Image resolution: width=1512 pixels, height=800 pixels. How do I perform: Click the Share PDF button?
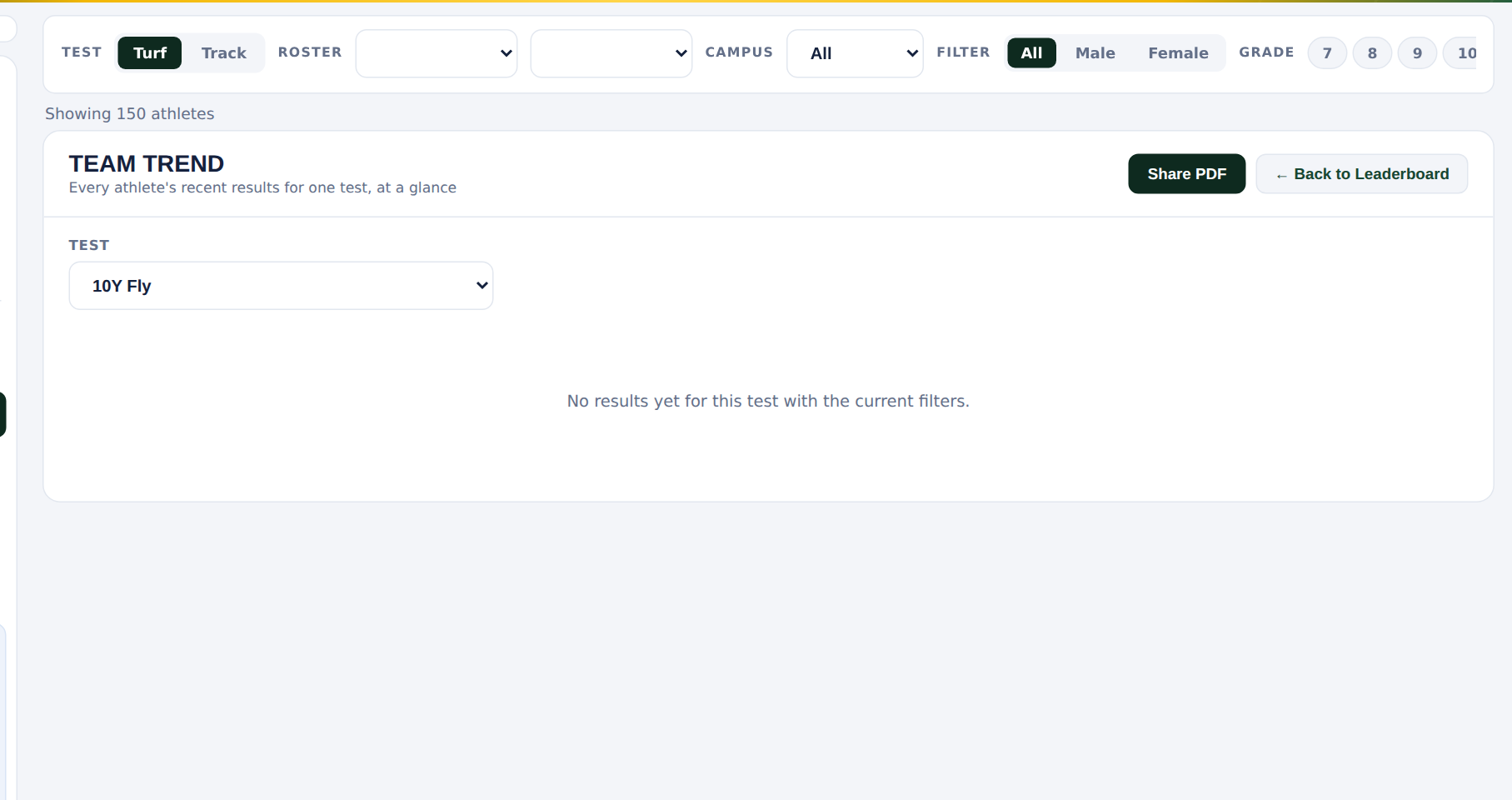coord(1186,174)
